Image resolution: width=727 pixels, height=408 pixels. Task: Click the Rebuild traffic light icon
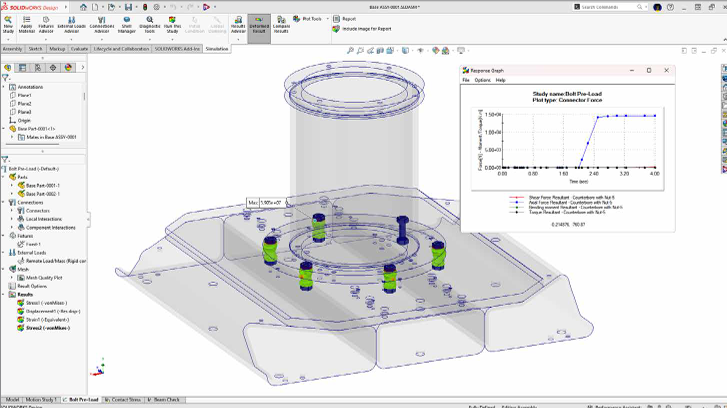tap(145, 7)
